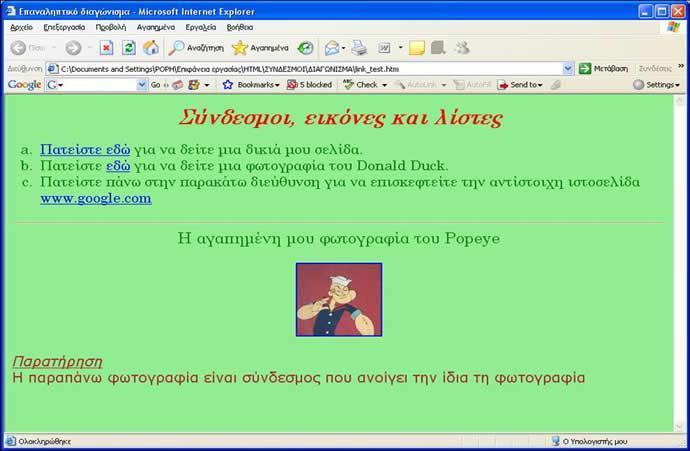Open the Back button history dropdown arrow
The width and height of the screenshot is (690, 451).
point(53,48)
